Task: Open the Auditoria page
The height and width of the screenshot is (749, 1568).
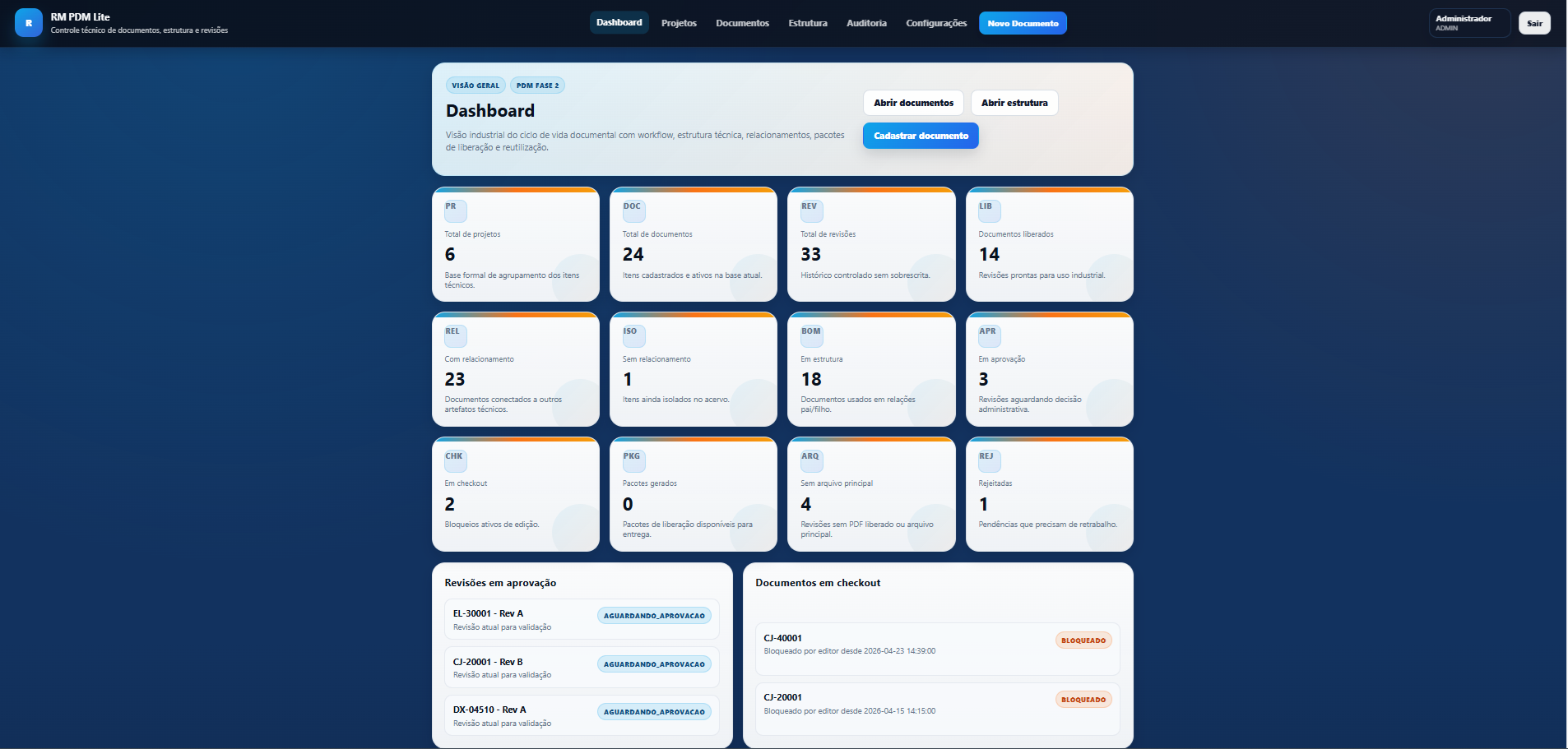Action: point(866,23)
